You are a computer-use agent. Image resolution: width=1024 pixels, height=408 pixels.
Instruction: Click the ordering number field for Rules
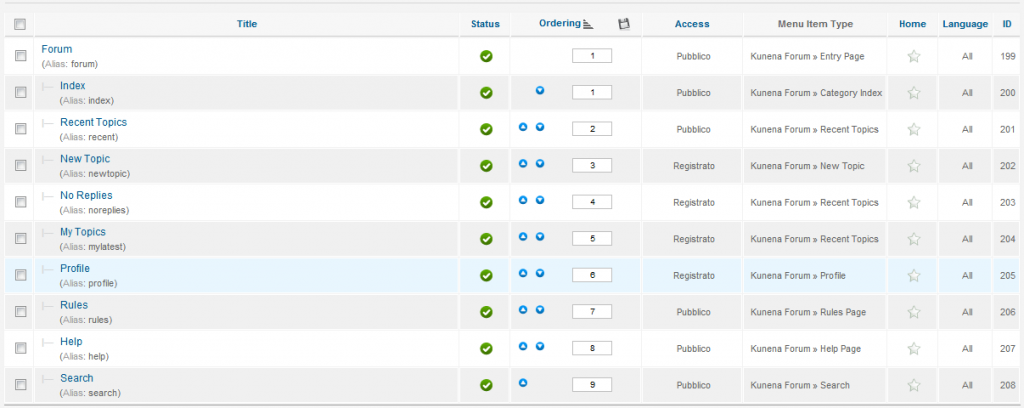[591, 312]
